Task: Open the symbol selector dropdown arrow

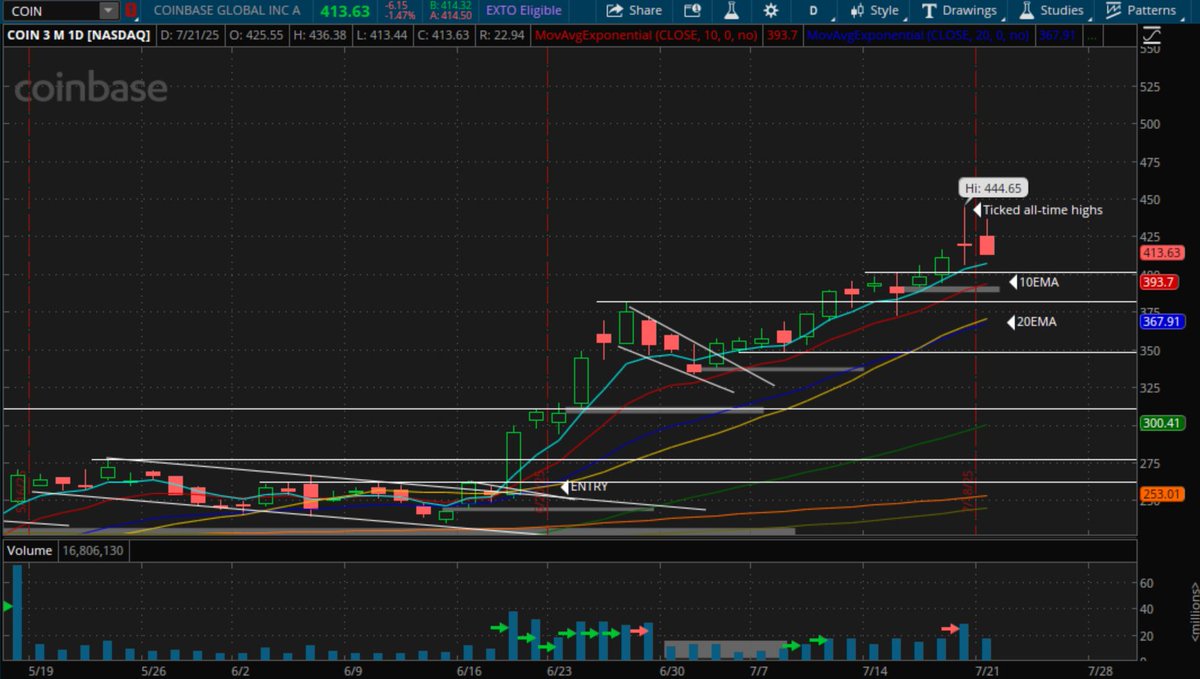Action: (108, 11)
